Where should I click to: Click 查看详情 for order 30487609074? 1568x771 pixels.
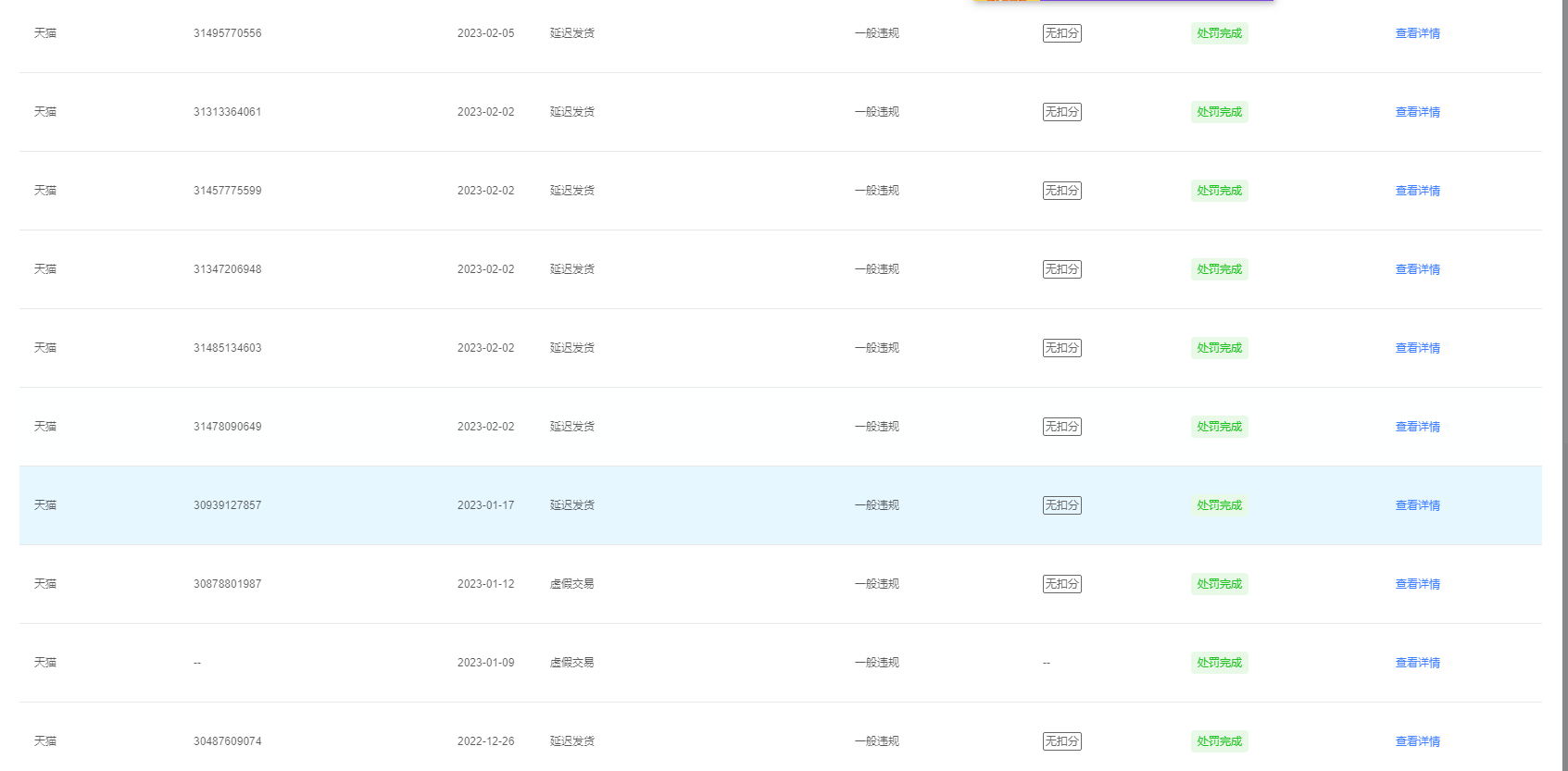tap(1417, 741)
